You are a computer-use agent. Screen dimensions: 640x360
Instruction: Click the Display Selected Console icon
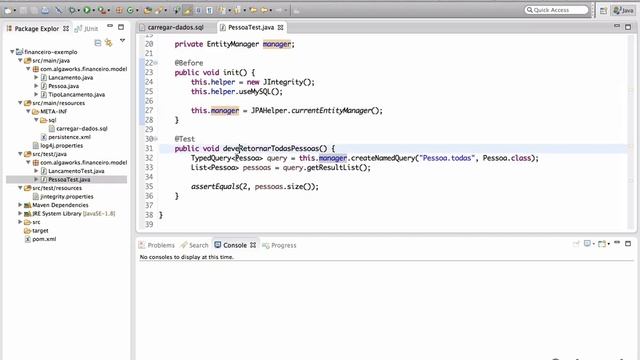click(x=587, y=244)
